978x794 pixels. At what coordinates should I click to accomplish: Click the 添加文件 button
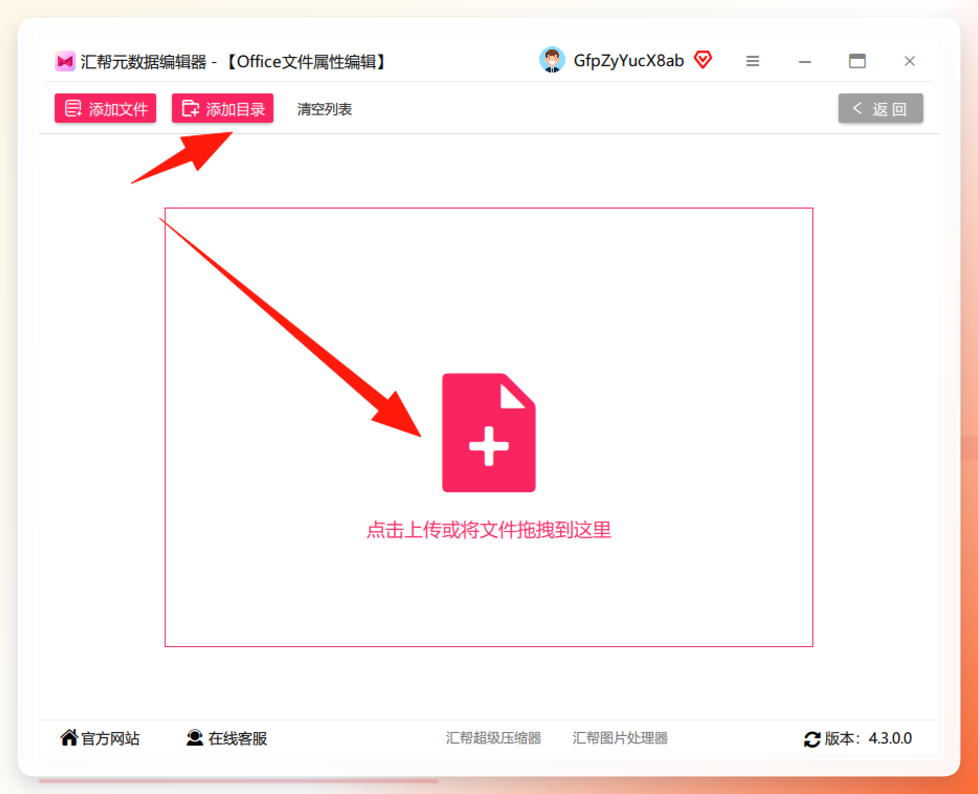point(105,109)
